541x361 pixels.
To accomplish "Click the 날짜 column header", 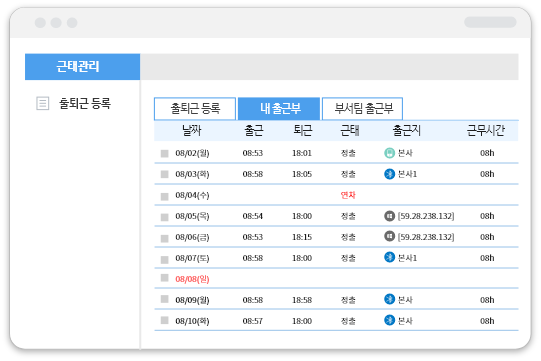I will pyautogui.click(x=191, y=130).
